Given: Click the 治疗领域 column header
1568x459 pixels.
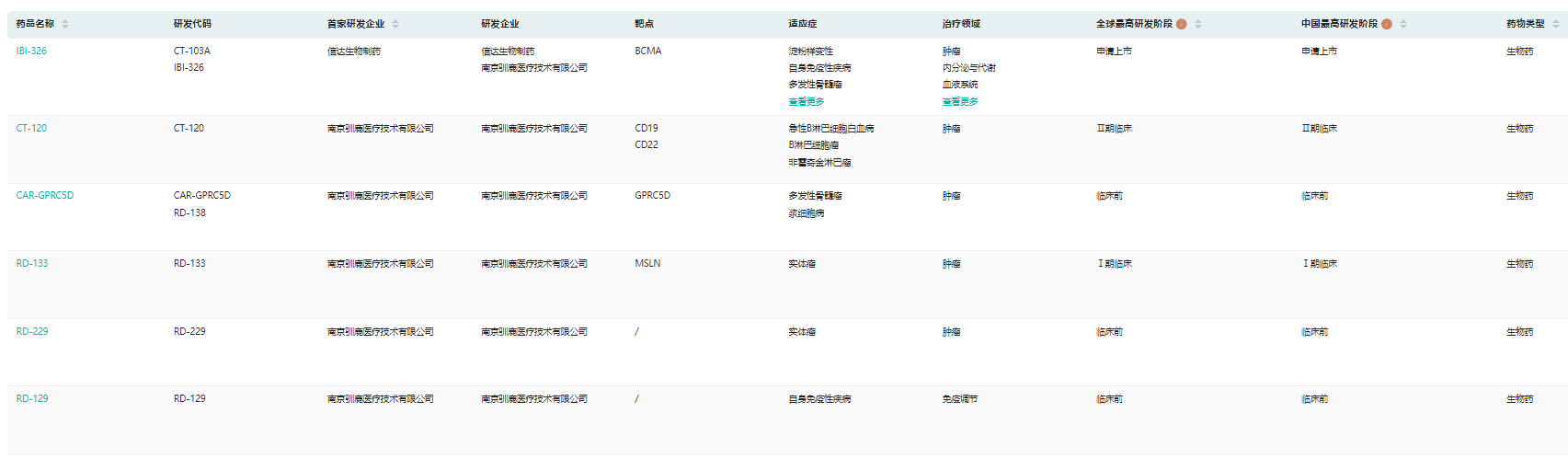Looking at the screenshot, I should point(961,24).
